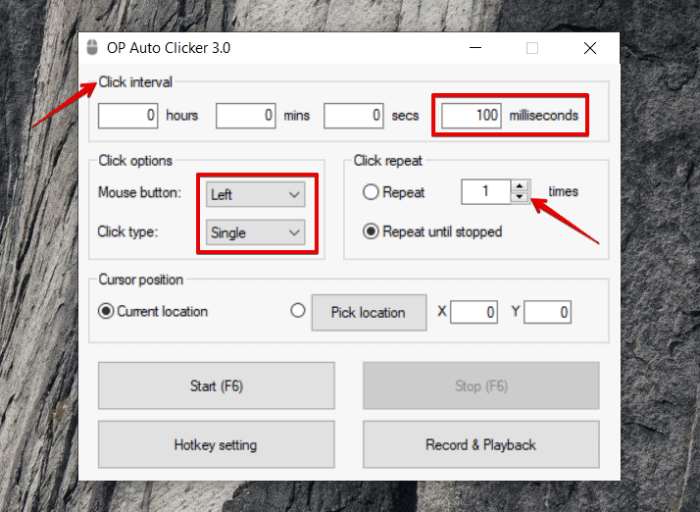Viewport: 700px width, 512px height.
Task: Click the 'Click repeat' group label
Action: tap(388, 161)
